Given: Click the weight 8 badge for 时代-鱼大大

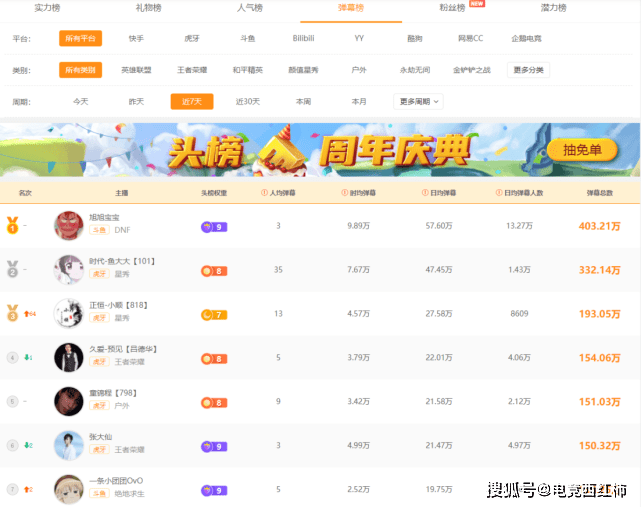Looking at the screenshot, I should (214, 271).
